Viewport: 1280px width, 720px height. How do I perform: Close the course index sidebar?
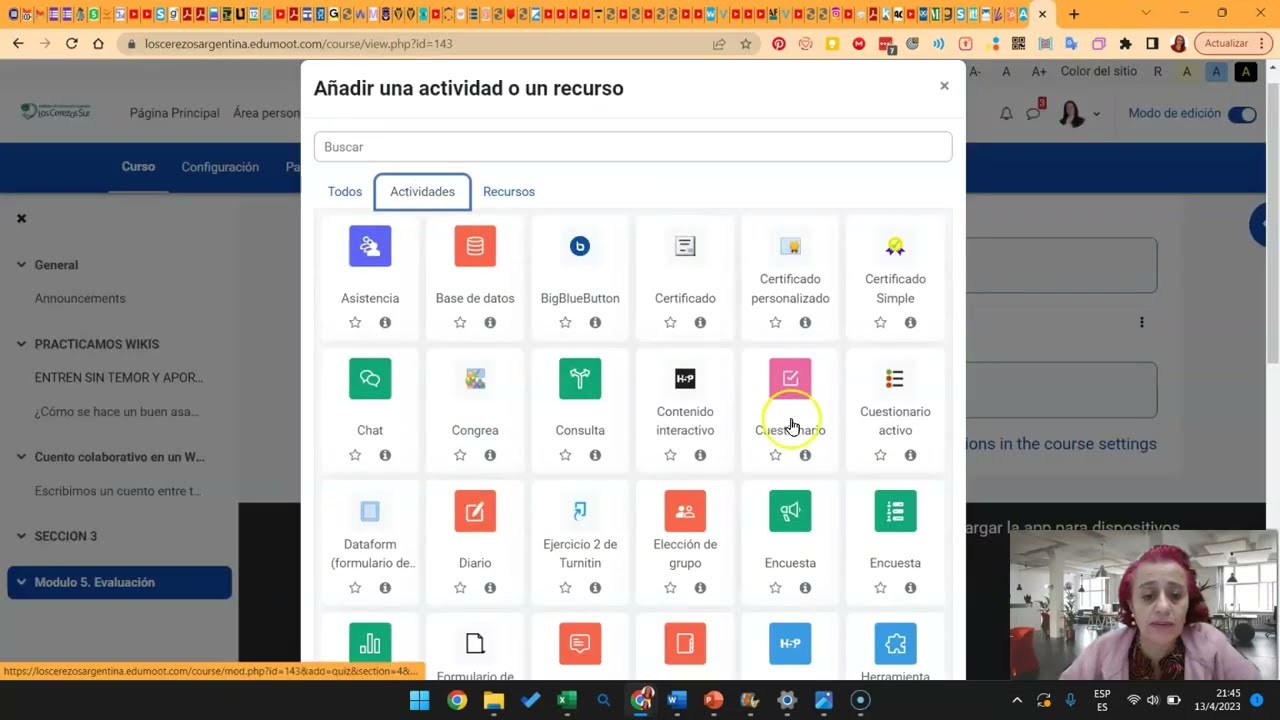point(21,218)
